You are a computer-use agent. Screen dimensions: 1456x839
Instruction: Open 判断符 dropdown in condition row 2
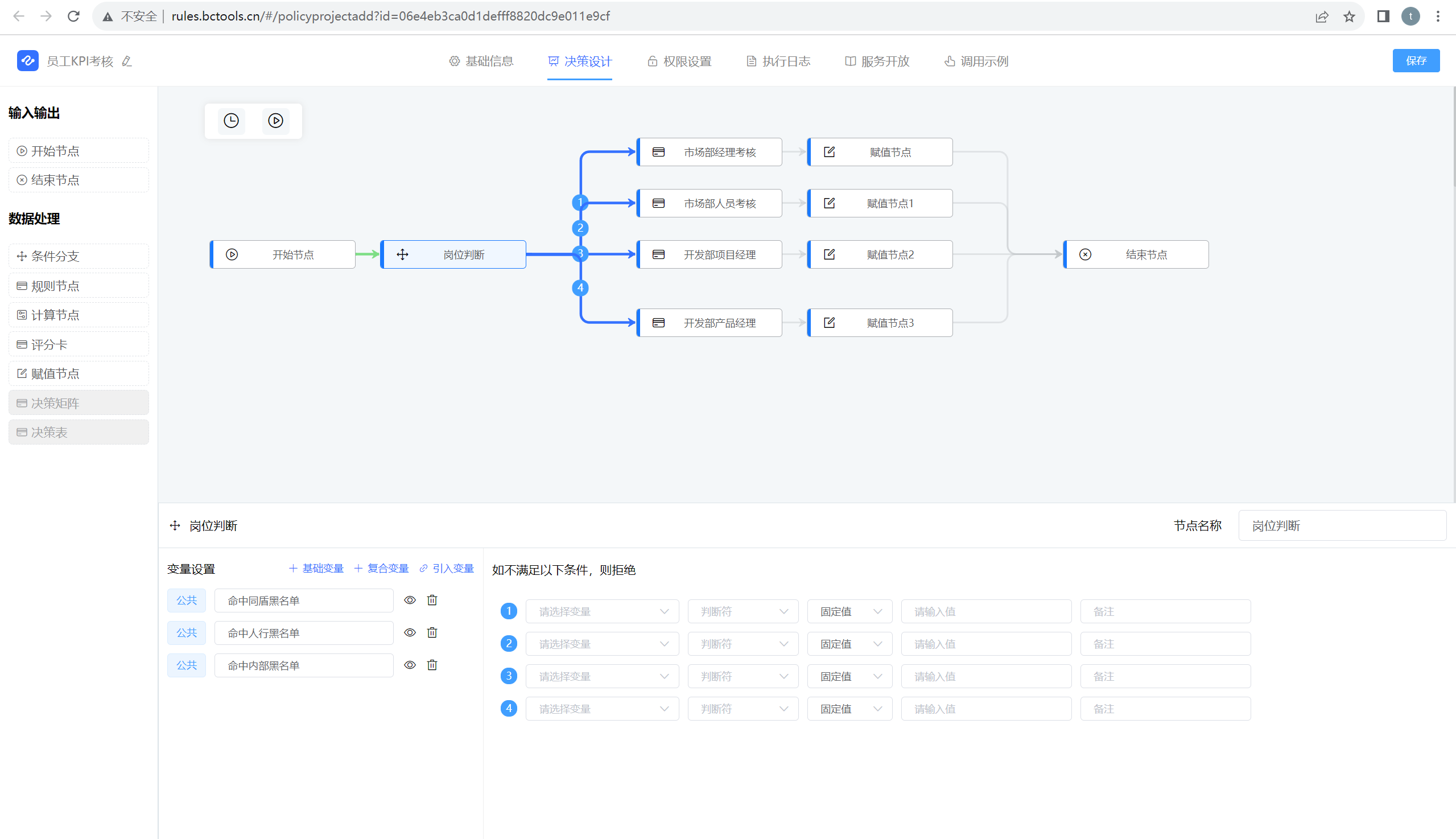pos(743,644)
